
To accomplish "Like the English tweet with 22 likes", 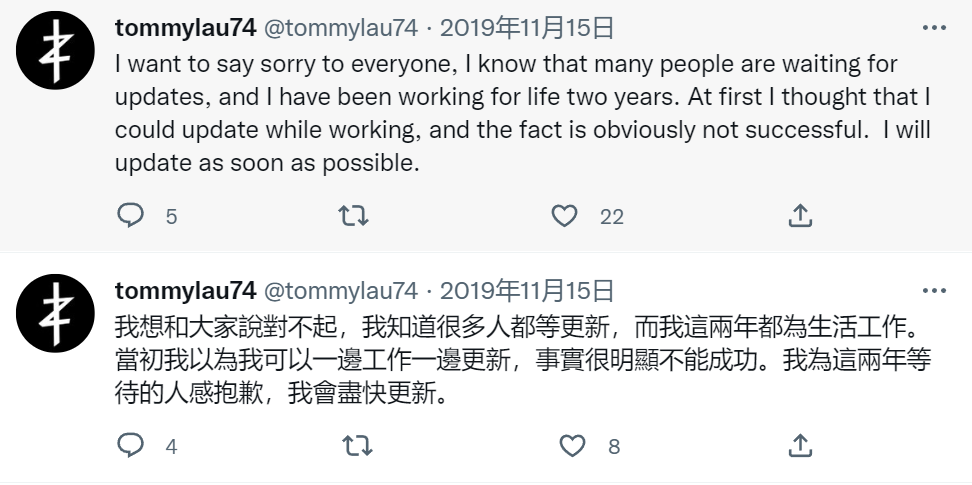I will coord(565,215).
